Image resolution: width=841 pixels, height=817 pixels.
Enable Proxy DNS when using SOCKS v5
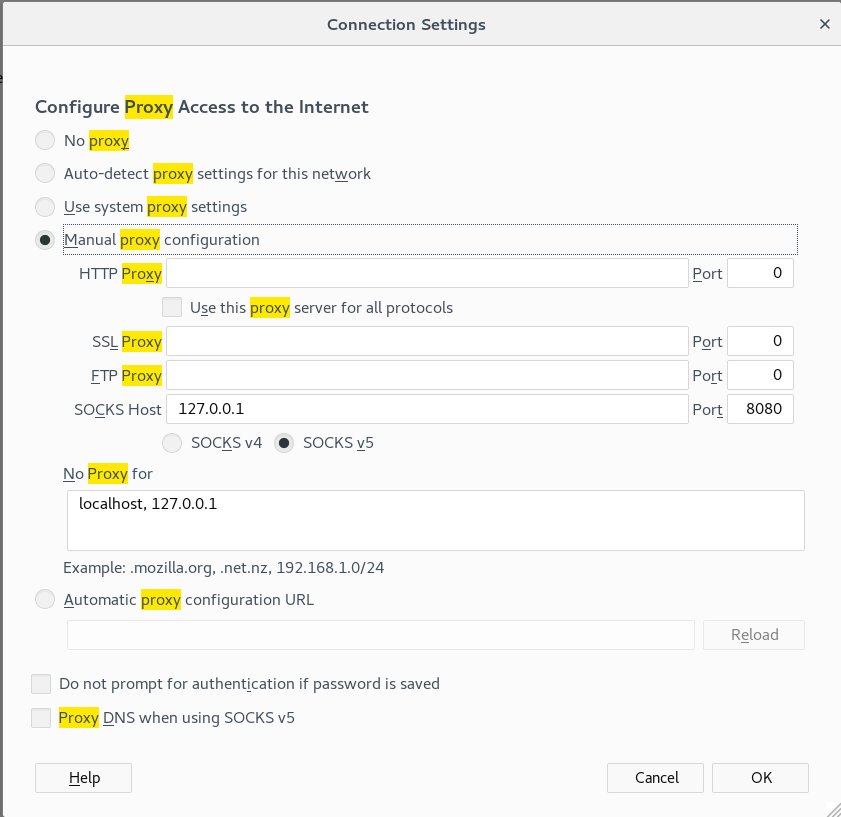(41, 717)
